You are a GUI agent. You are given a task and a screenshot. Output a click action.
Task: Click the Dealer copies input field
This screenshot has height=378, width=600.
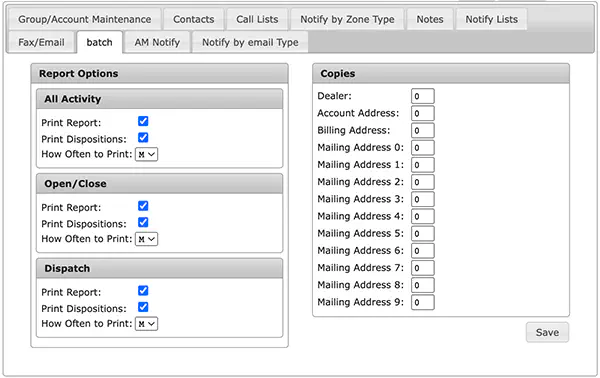tap(422, 96)
